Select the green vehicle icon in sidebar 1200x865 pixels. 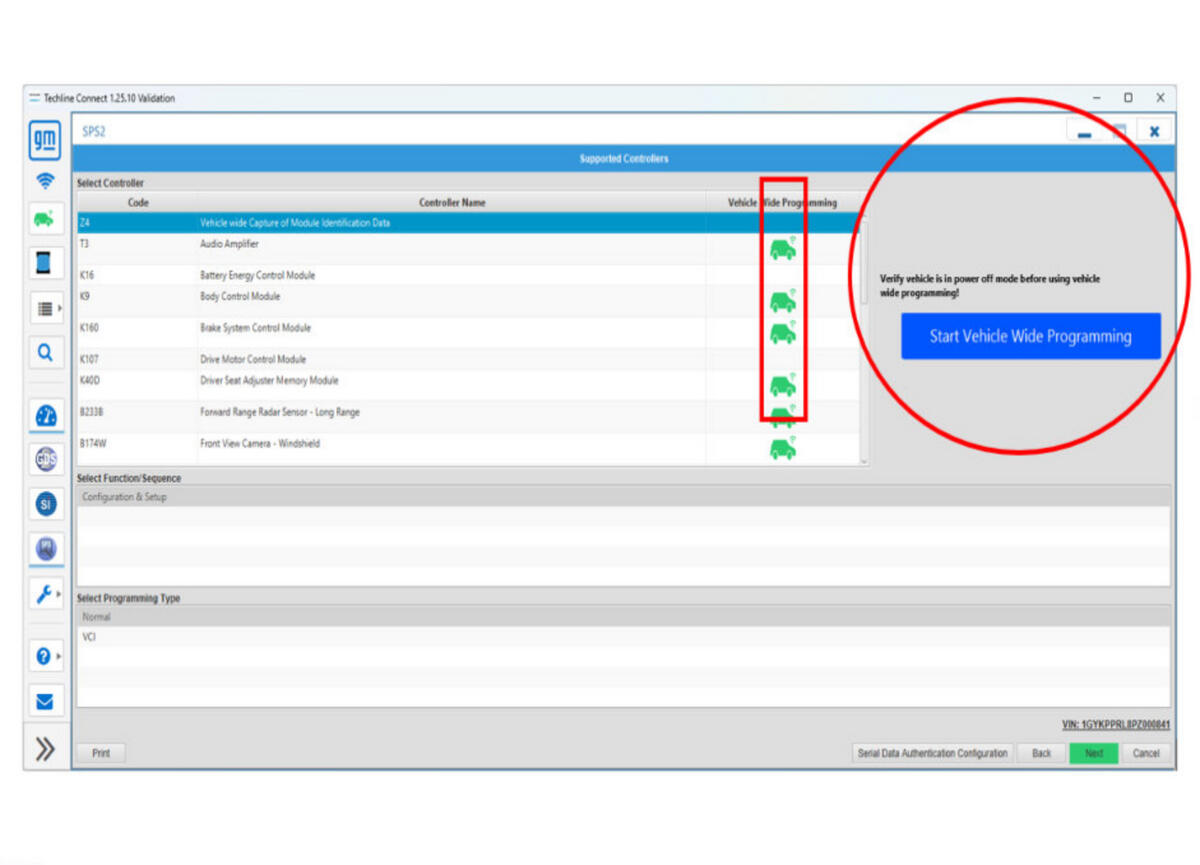coord(45,220)
